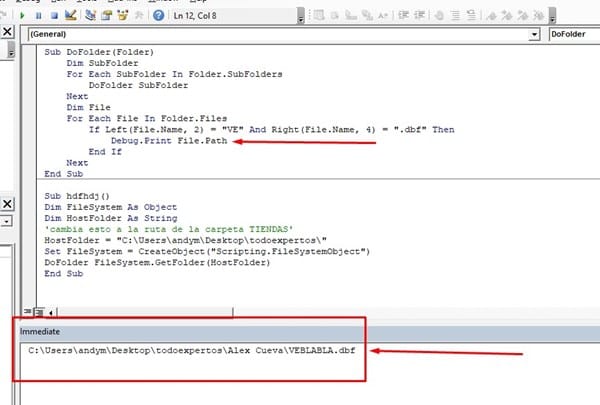The width and height of the screenshot is (600, 405).
Task: Click List Constants icon
Action: (334, 15)
